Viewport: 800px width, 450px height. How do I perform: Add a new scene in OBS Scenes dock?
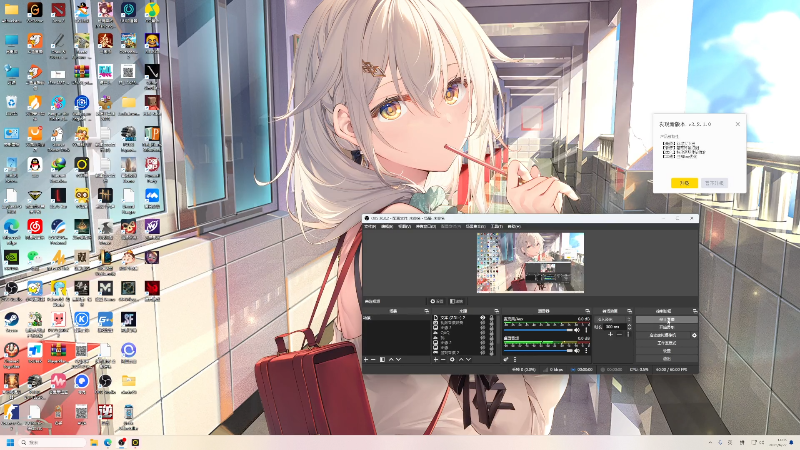pyautogui.click(x=366, y=360)
